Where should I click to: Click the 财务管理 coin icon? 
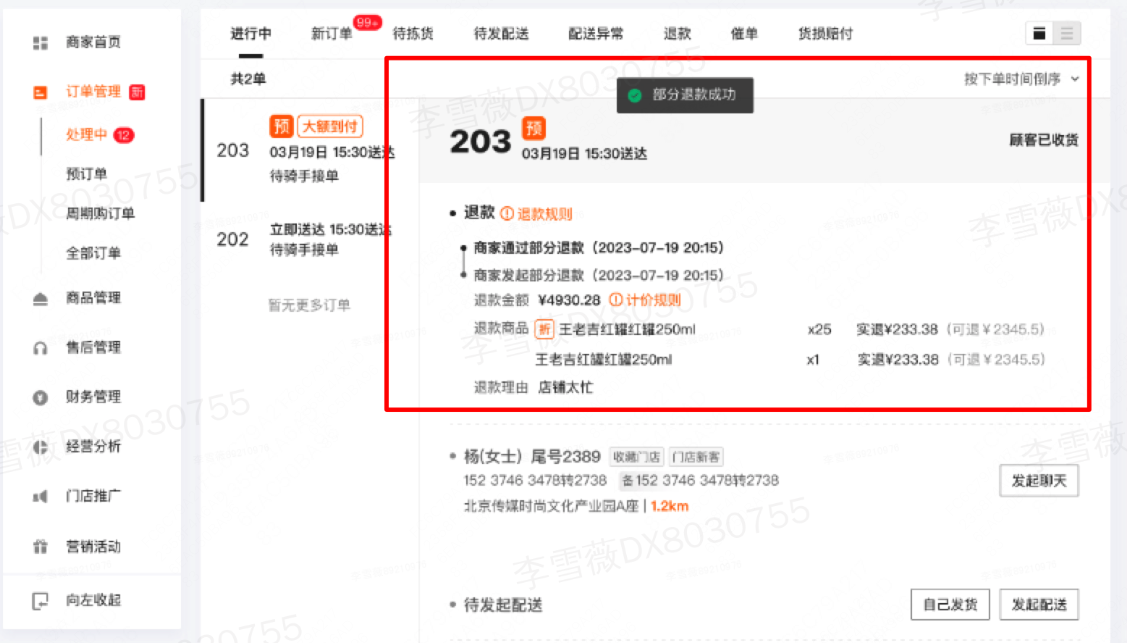coord(40,397)
